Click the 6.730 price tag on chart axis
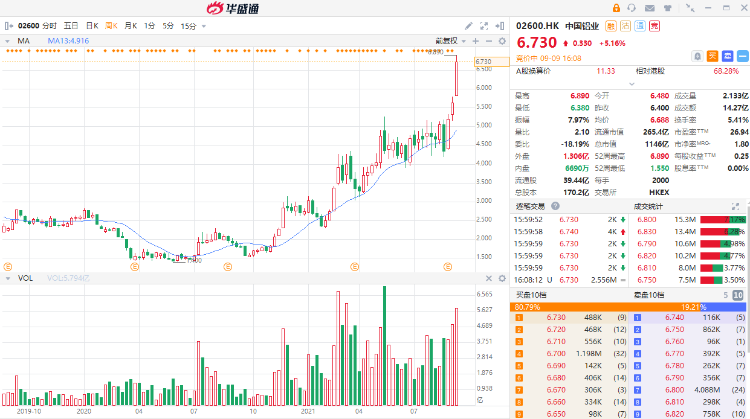The height and width of the screenshot is (419, 750). (491, 62)
